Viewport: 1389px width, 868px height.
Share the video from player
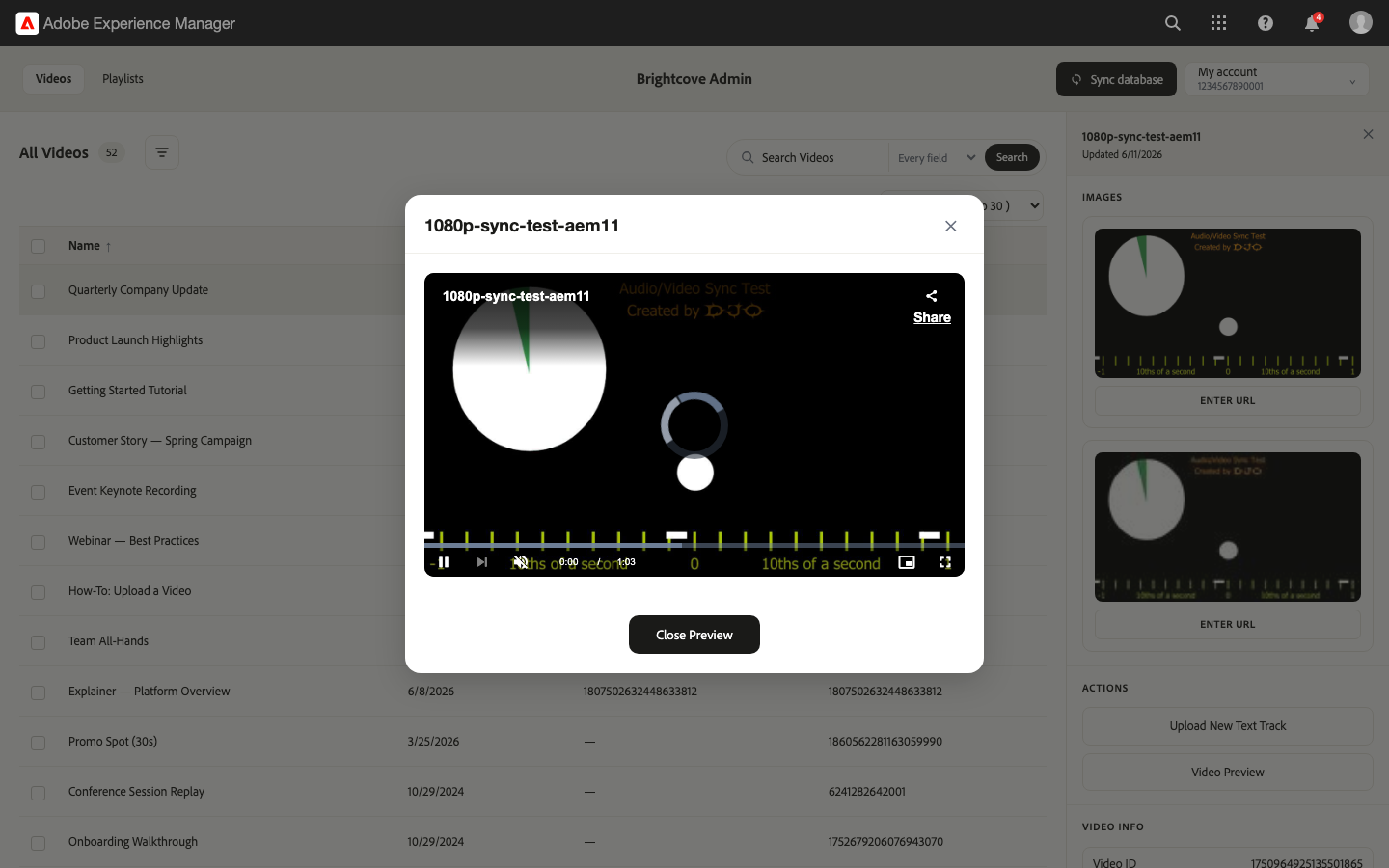[x=932, y=307]
